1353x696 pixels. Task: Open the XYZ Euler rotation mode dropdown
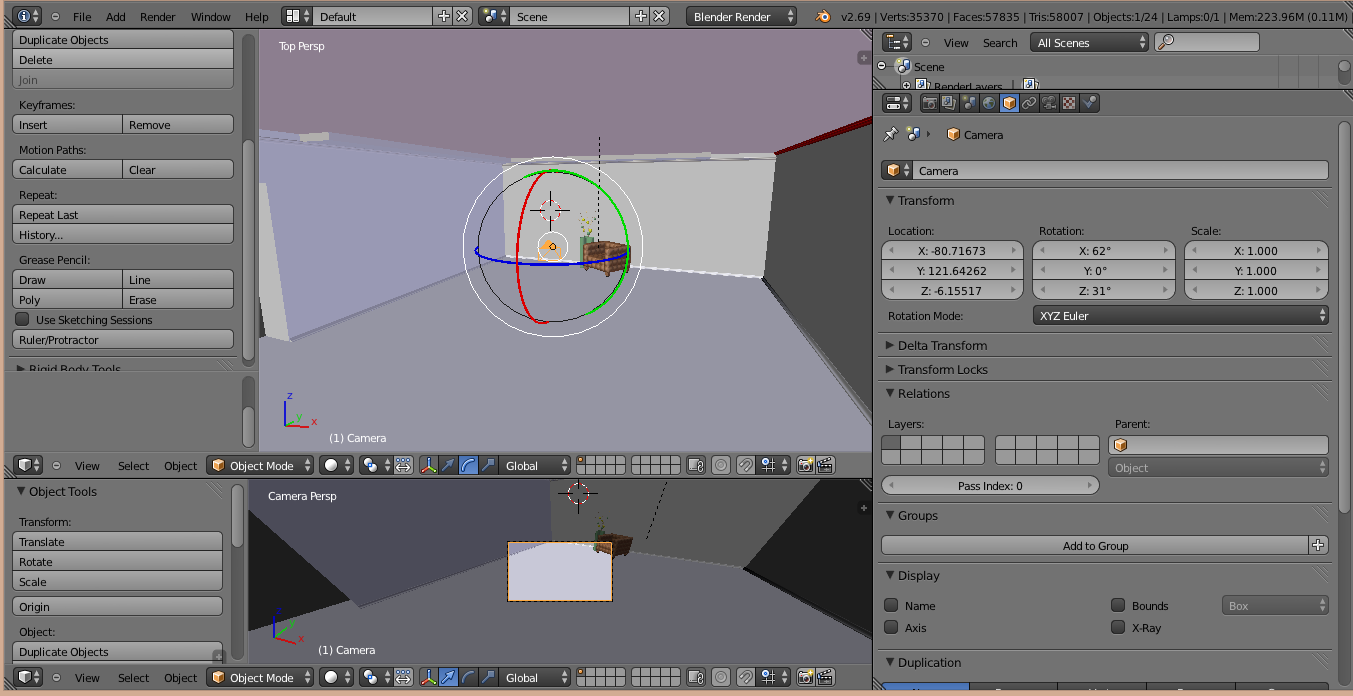1180,315
